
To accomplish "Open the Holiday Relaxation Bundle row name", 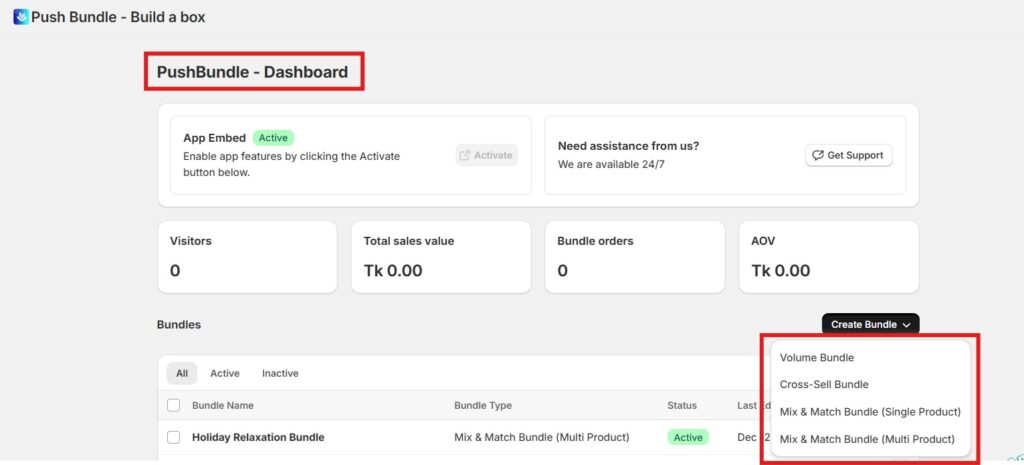I will 258,438.
